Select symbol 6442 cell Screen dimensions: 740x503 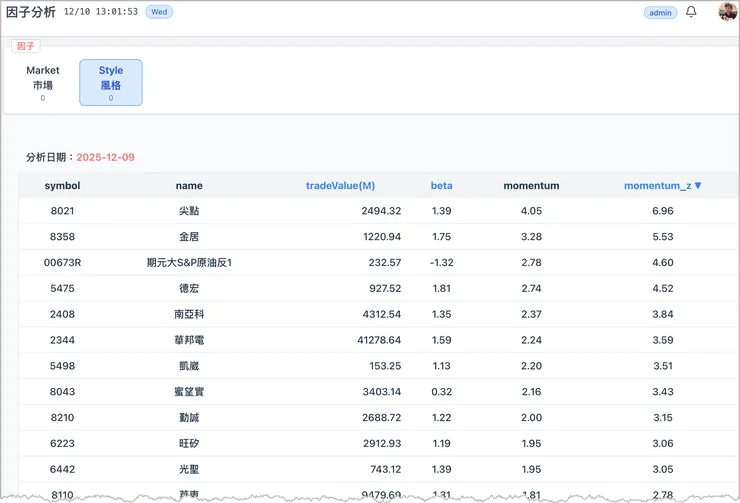coord(62,469)
